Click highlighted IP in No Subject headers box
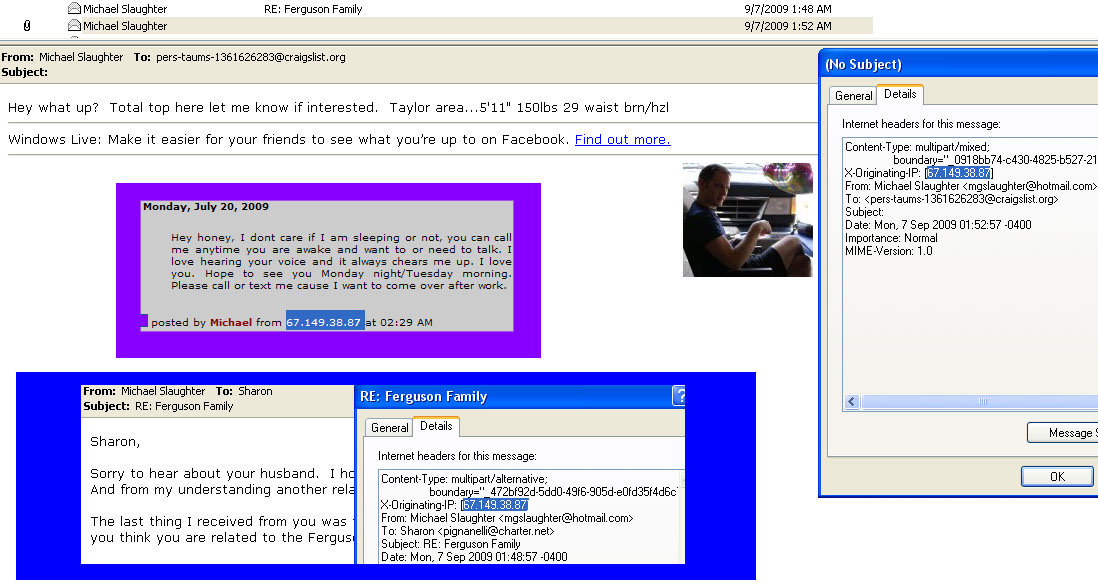The width and height of the screenshot is (1098, 586). [958, 173]
